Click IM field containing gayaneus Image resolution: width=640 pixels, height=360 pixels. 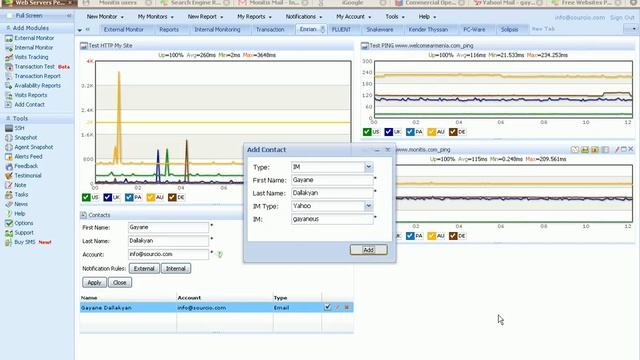332,219
